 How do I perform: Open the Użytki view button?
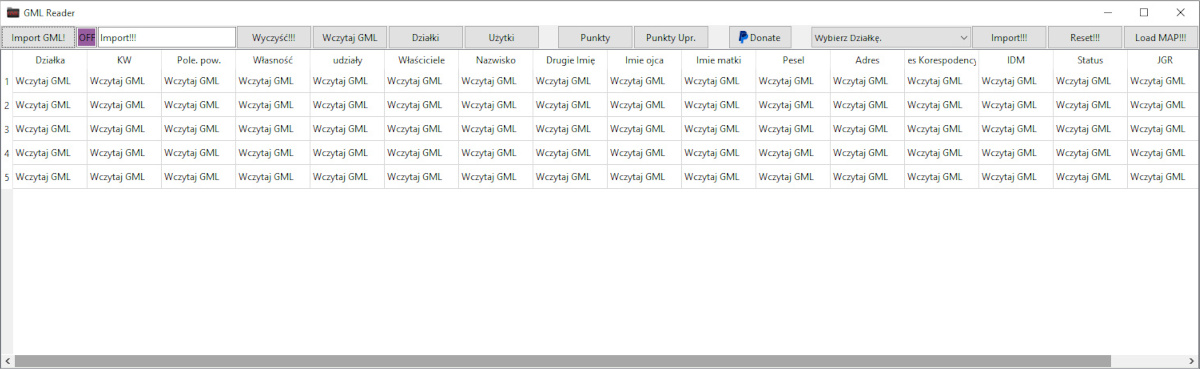[501, 37]
